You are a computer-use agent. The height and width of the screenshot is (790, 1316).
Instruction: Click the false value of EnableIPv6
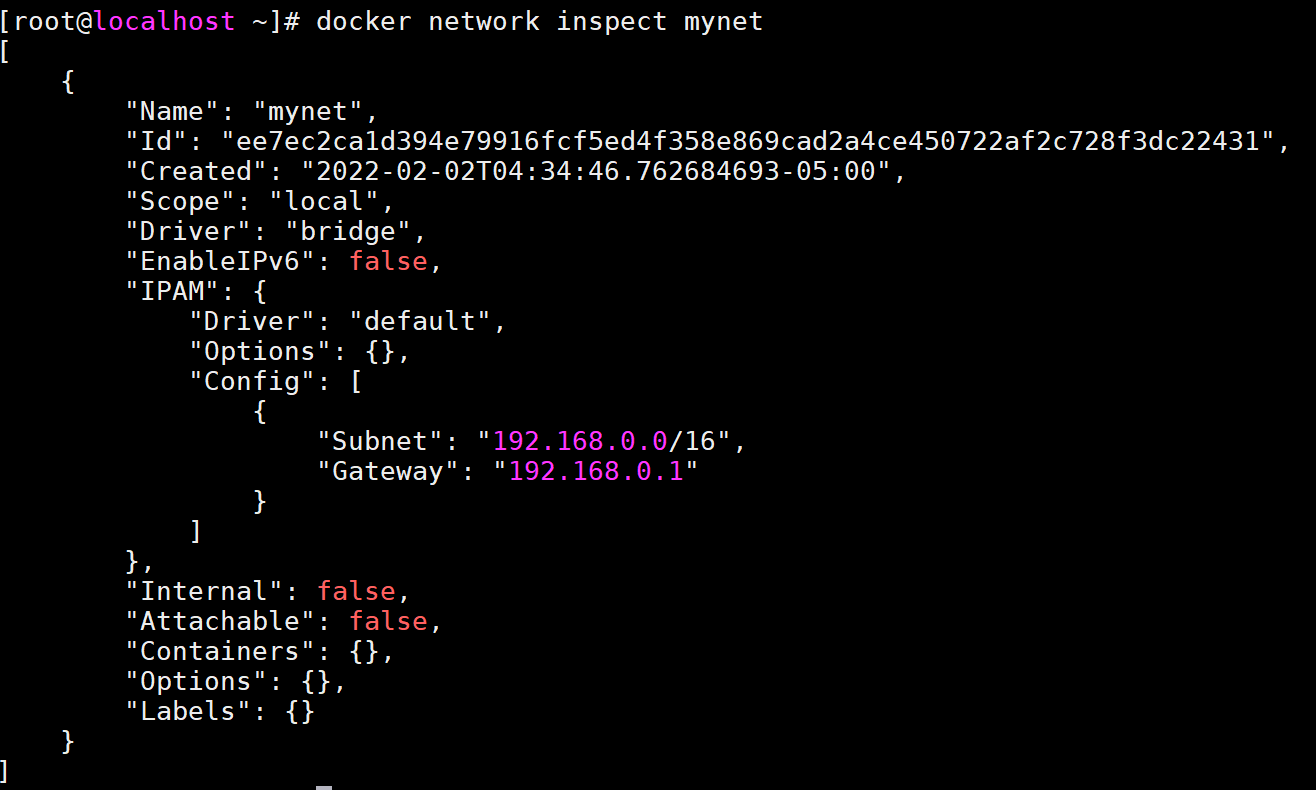click(388, 261)
